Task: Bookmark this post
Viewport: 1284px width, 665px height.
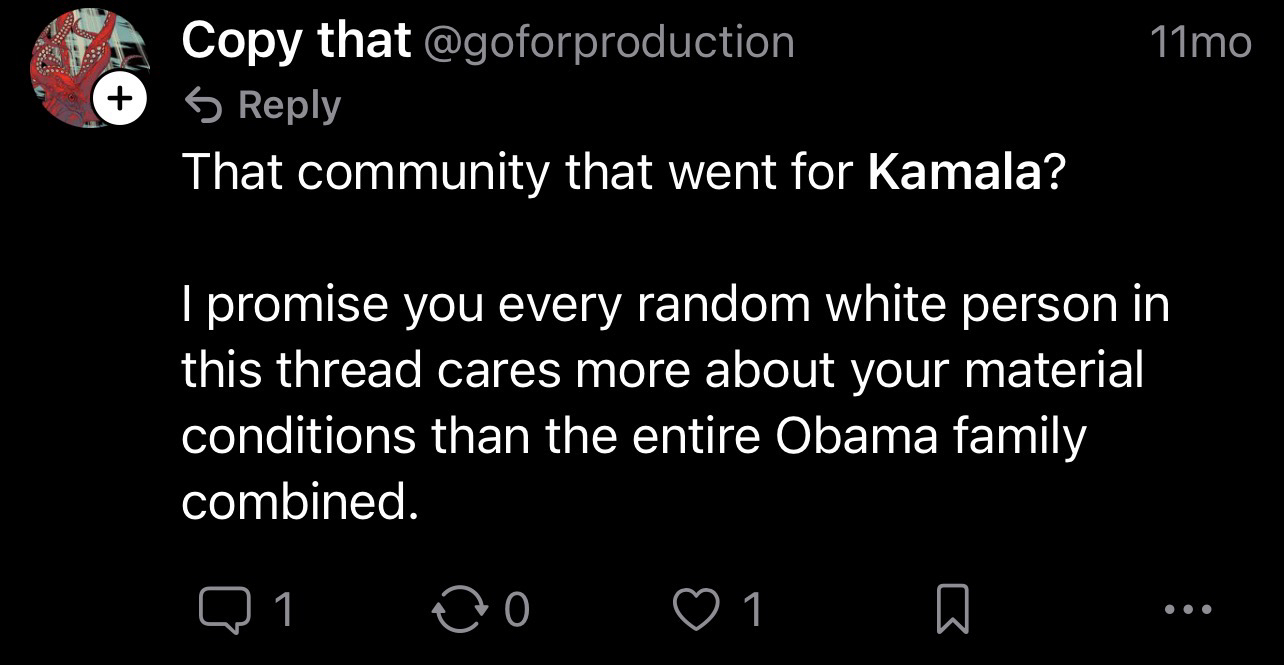Action: coord(952,609)
